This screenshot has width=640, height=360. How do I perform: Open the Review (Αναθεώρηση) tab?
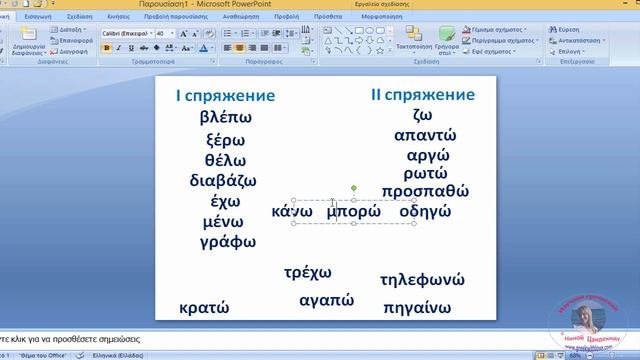(x=241, y=17)
